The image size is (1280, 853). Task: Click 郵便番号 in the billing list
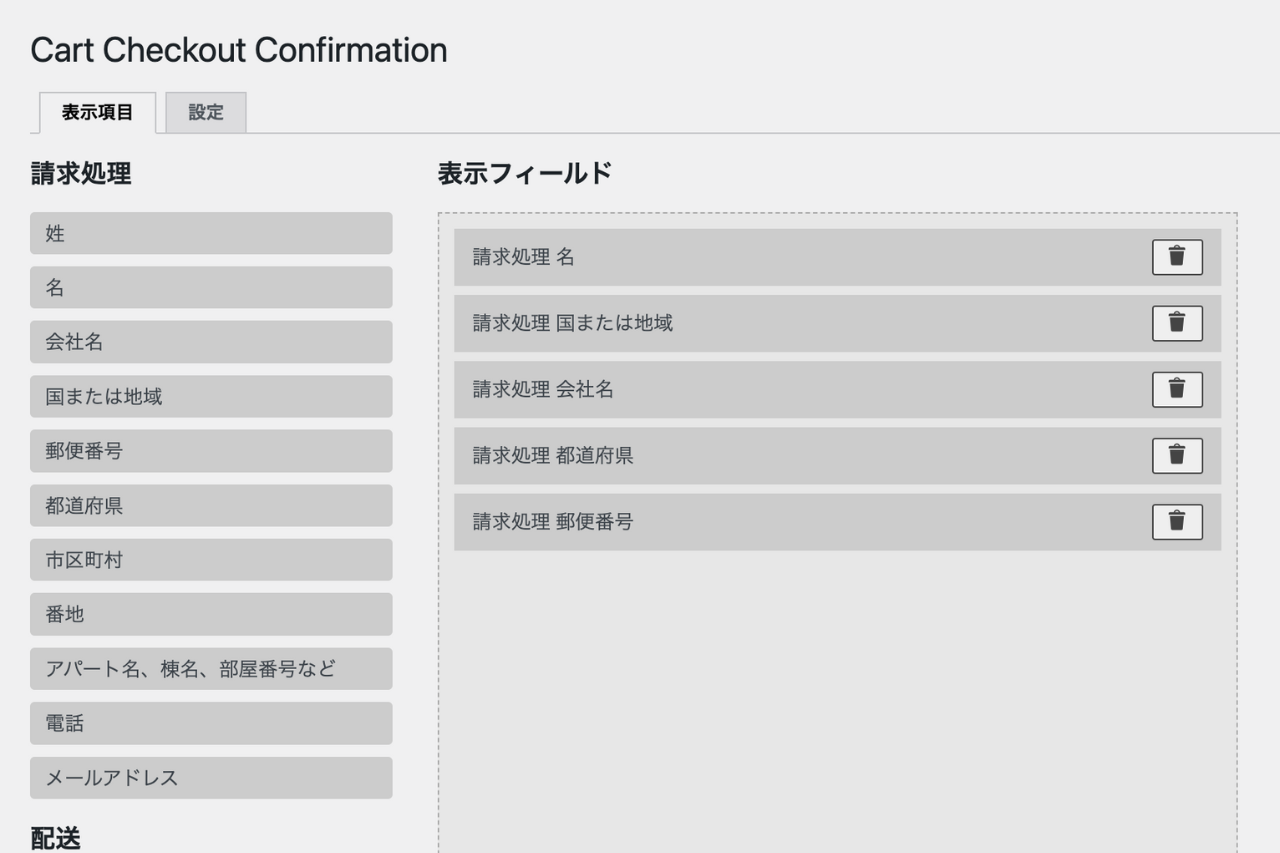(211, 451)
